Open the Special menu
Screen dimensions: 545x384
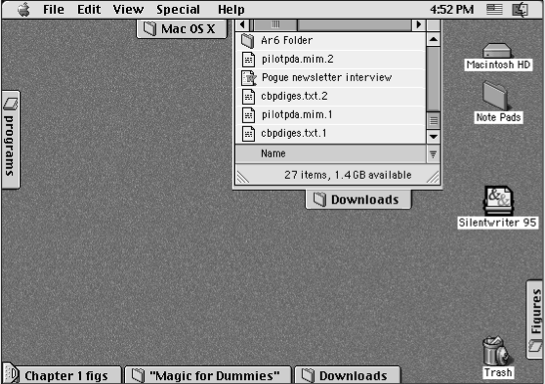click(178, 10)
